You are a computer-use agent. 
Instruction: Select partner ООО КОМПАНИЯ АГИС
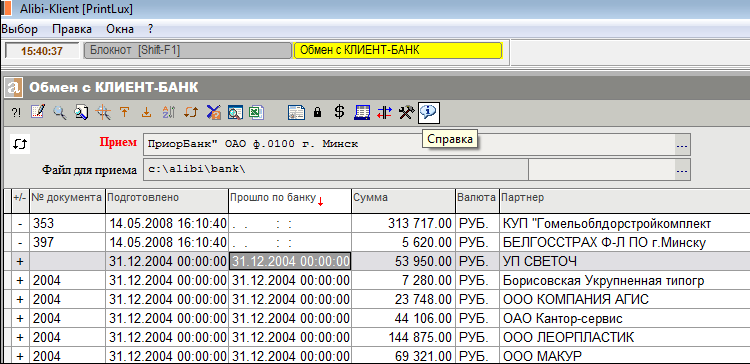[x=576, y=299]
